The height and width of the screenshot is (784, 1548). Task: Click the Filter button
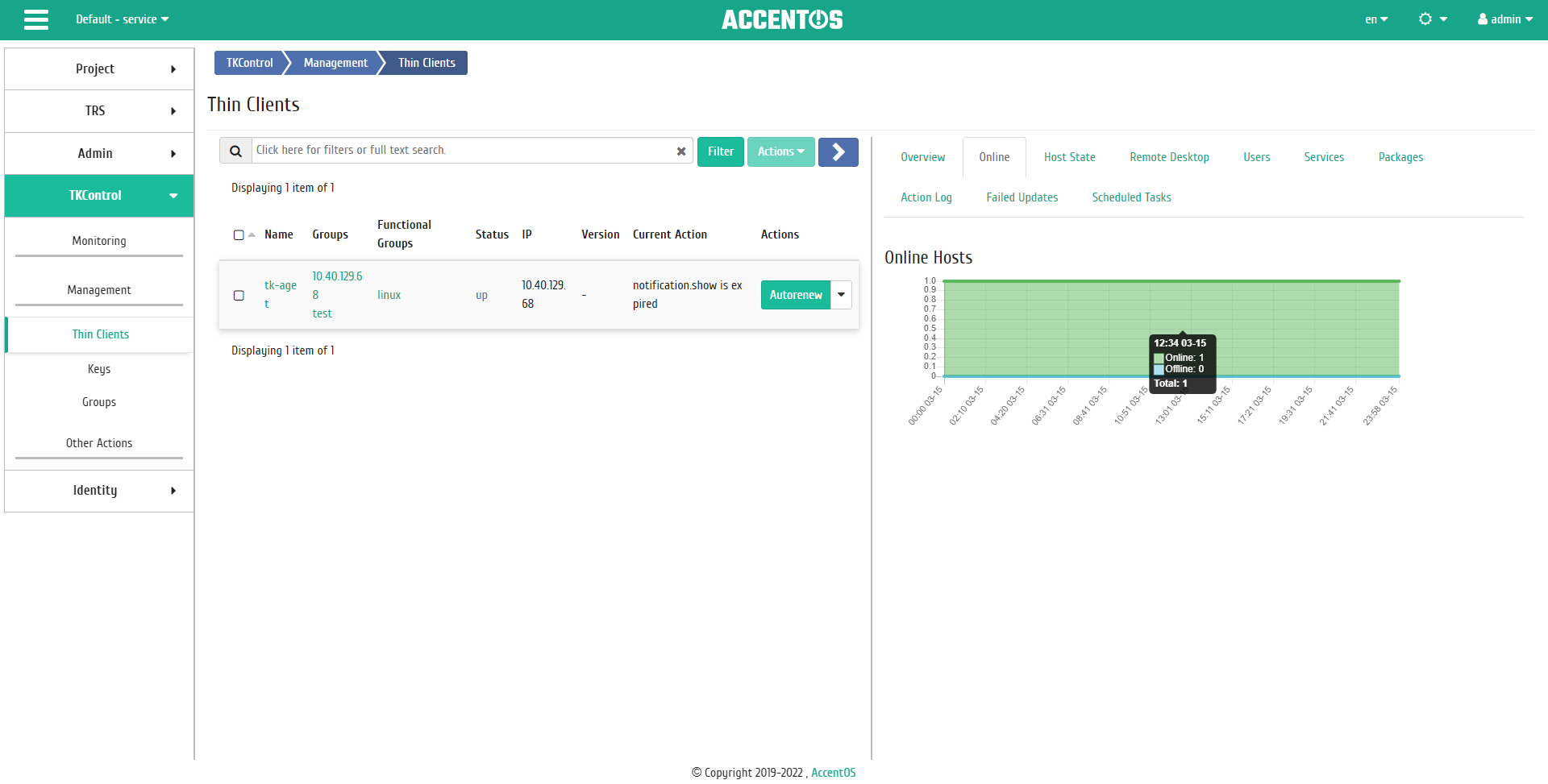coord(721,151)
